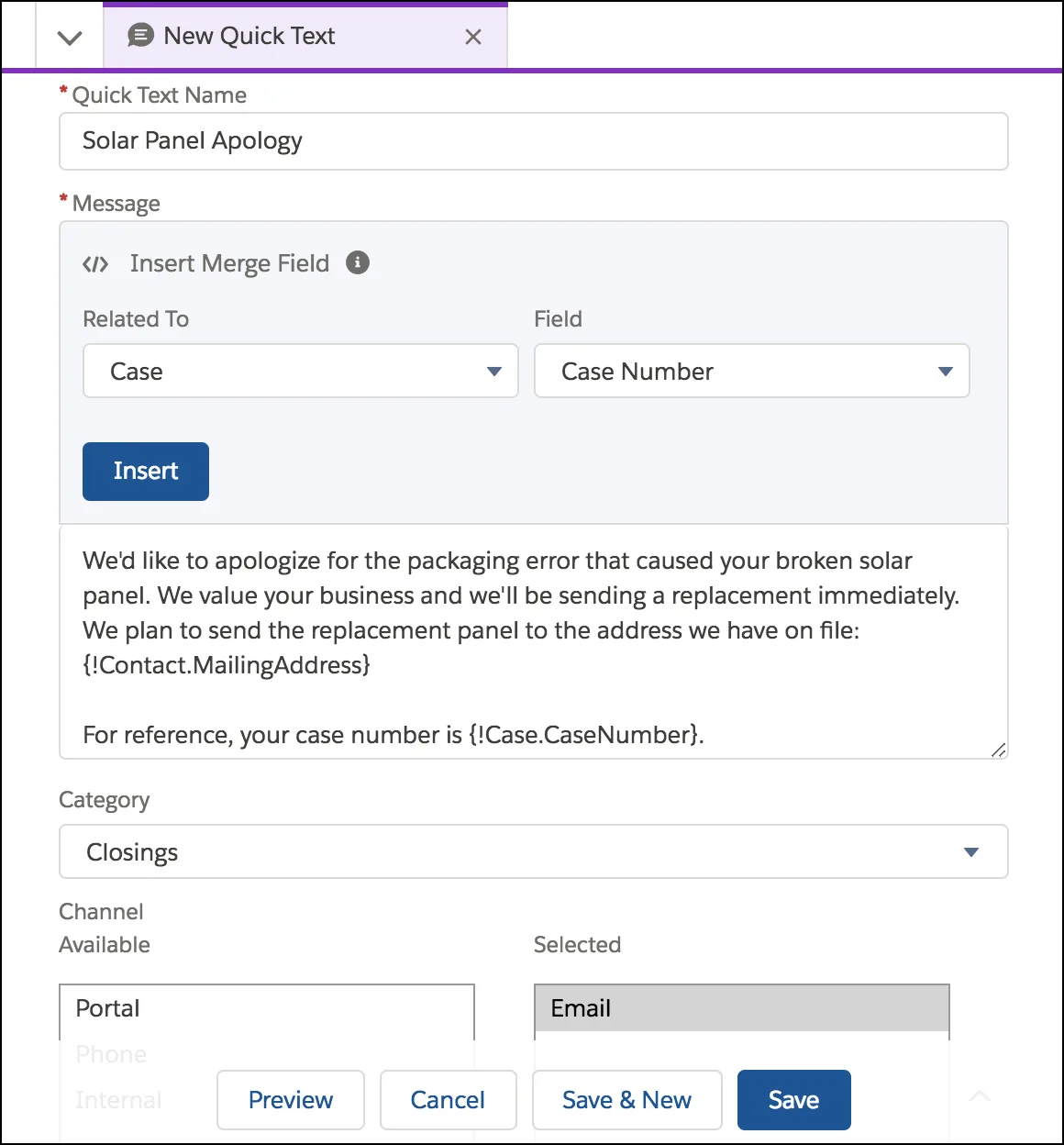
Task: Grab the message box resize handle
Action: click(x=998, y=750)
